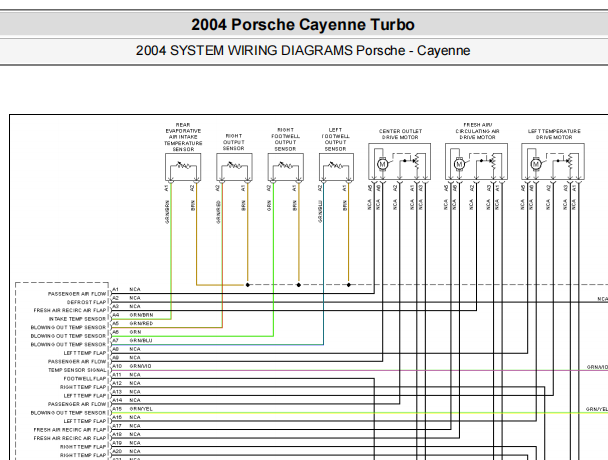Screen dimensions: 608x460
Task: Select the 'LEFT TEMPERATURE DRIVE MOTOR' label
Action: [554, 134]
